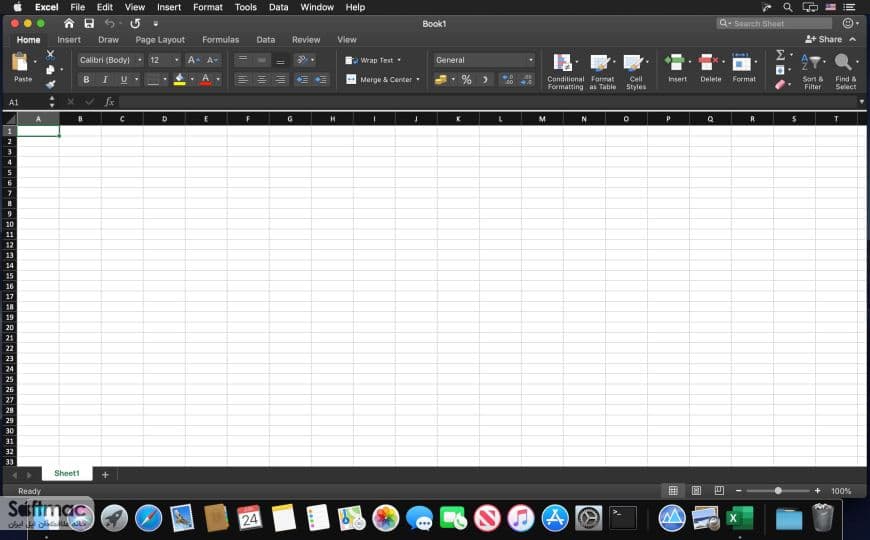870x540 pixels.
Task: Click the Select All corner triangle
Action: (10, 119)
